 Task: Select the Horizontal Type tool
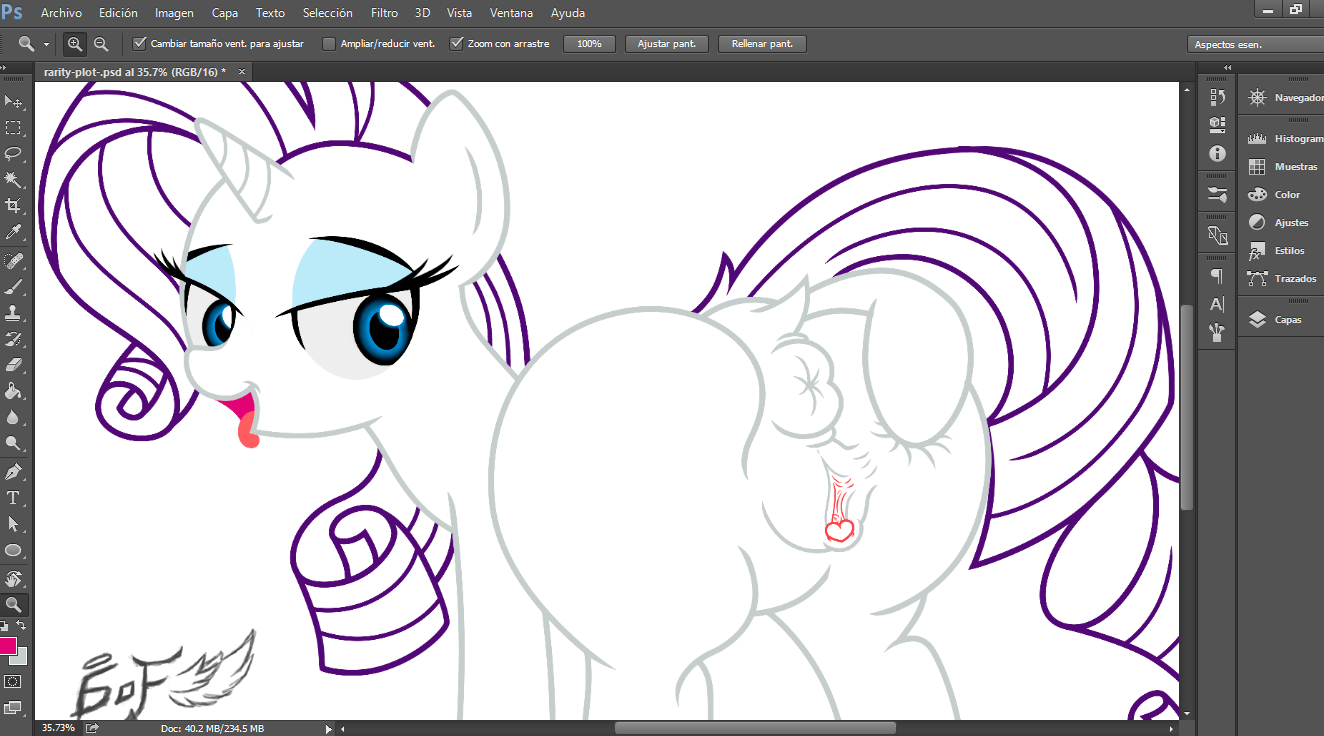(14, 498)
